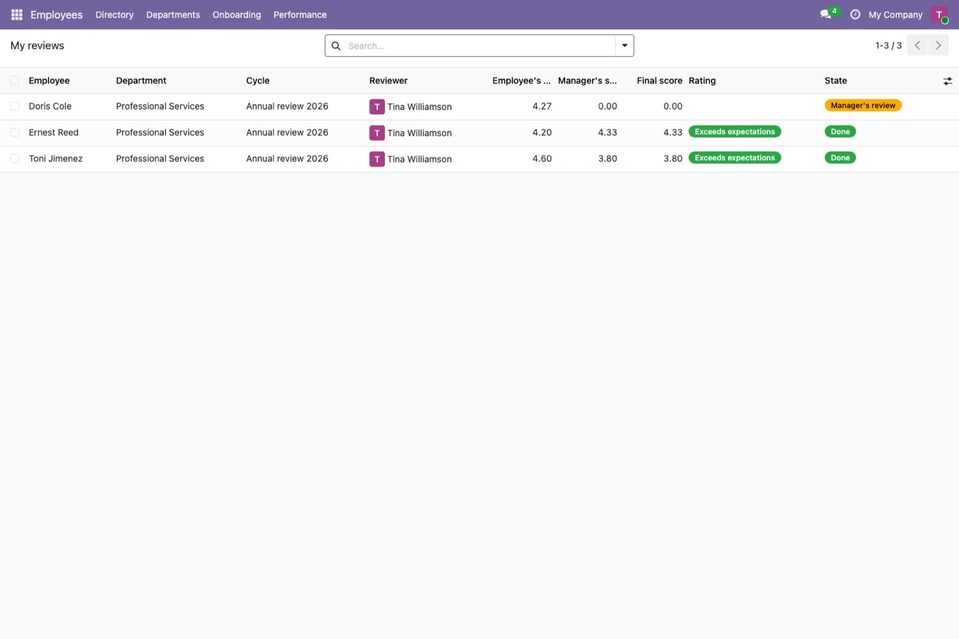Image resolution: width=959 pixels, height=639 pixels.
Task: Open the Ernest Reed review row
Action: [480, 133]
